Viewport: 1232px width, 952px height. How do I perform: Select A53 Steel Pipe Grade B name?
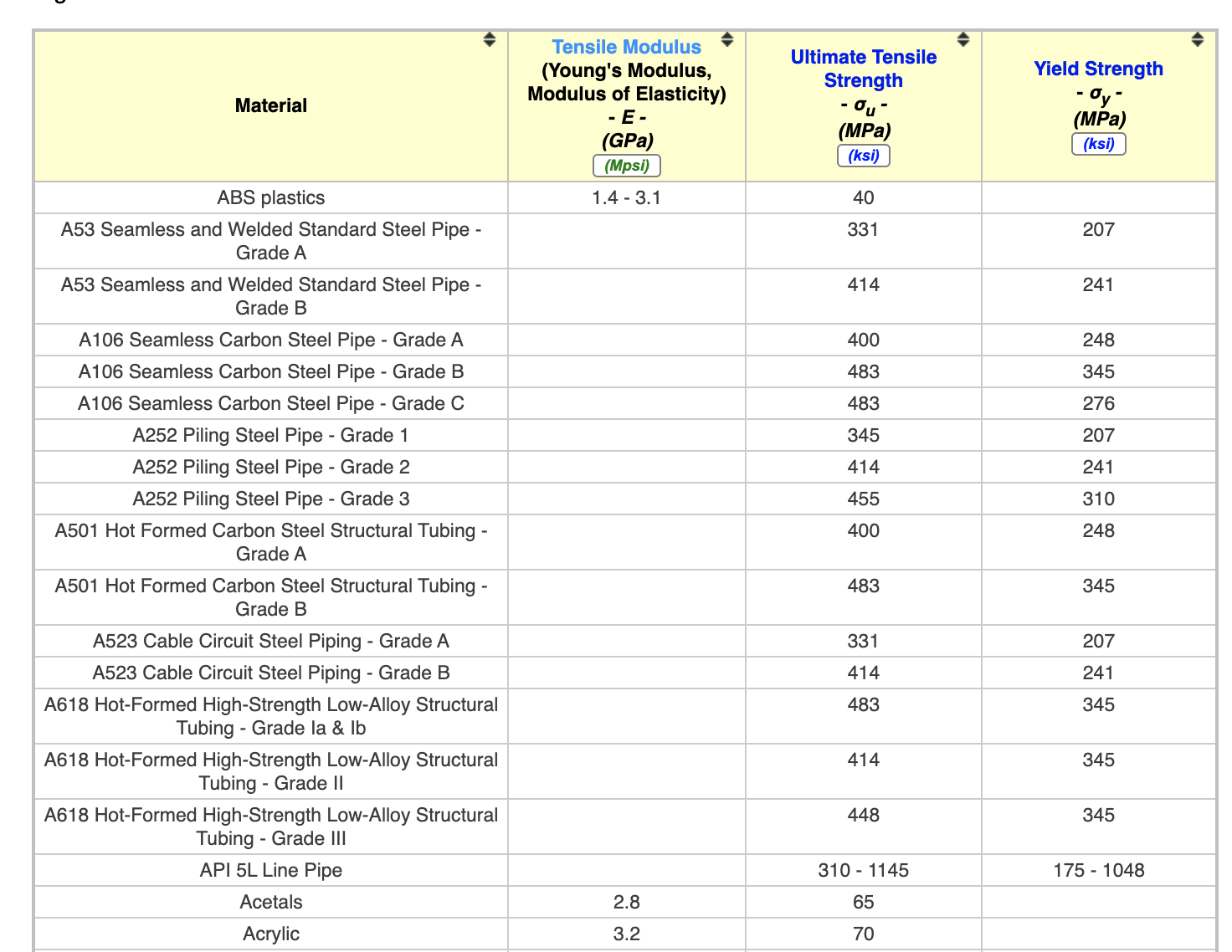click(271, 296)
